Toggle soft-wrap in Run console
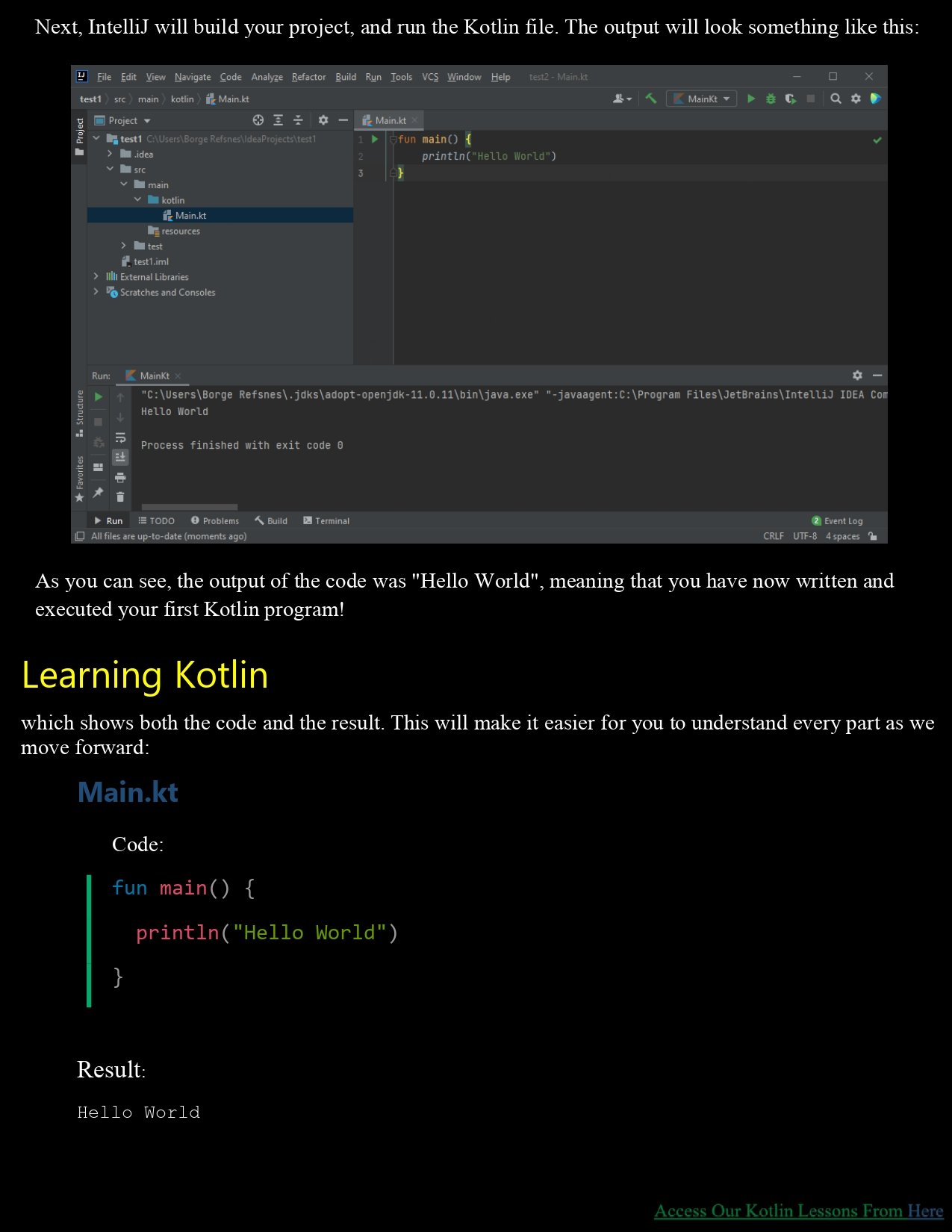Image resolution: width=952 pixels, height=1232 pixels. coord(120,438)
